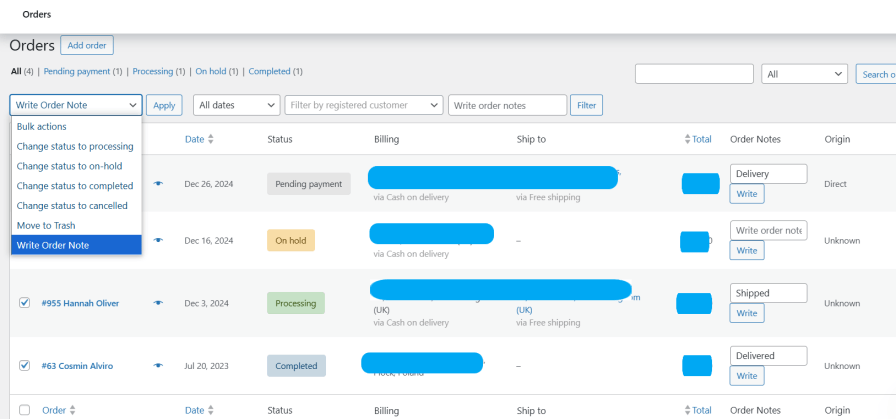Screen dimensions: 896x419
Task: Filter orders by Pending payment
Action: click(x=77, y=71)
